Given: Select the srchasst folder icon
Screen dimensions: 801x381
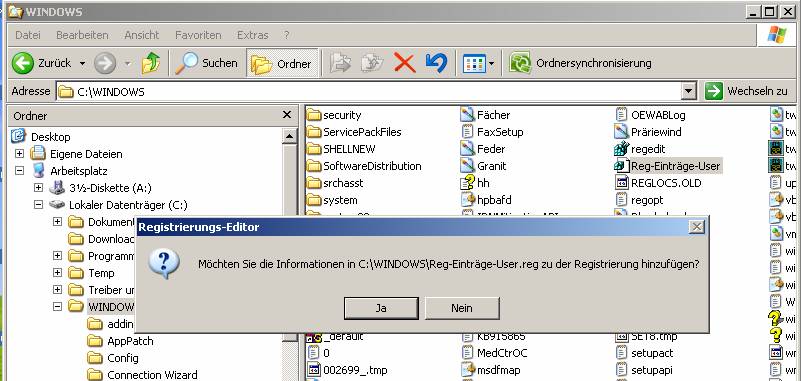Looking at the screenshot, I should (313, 183).
